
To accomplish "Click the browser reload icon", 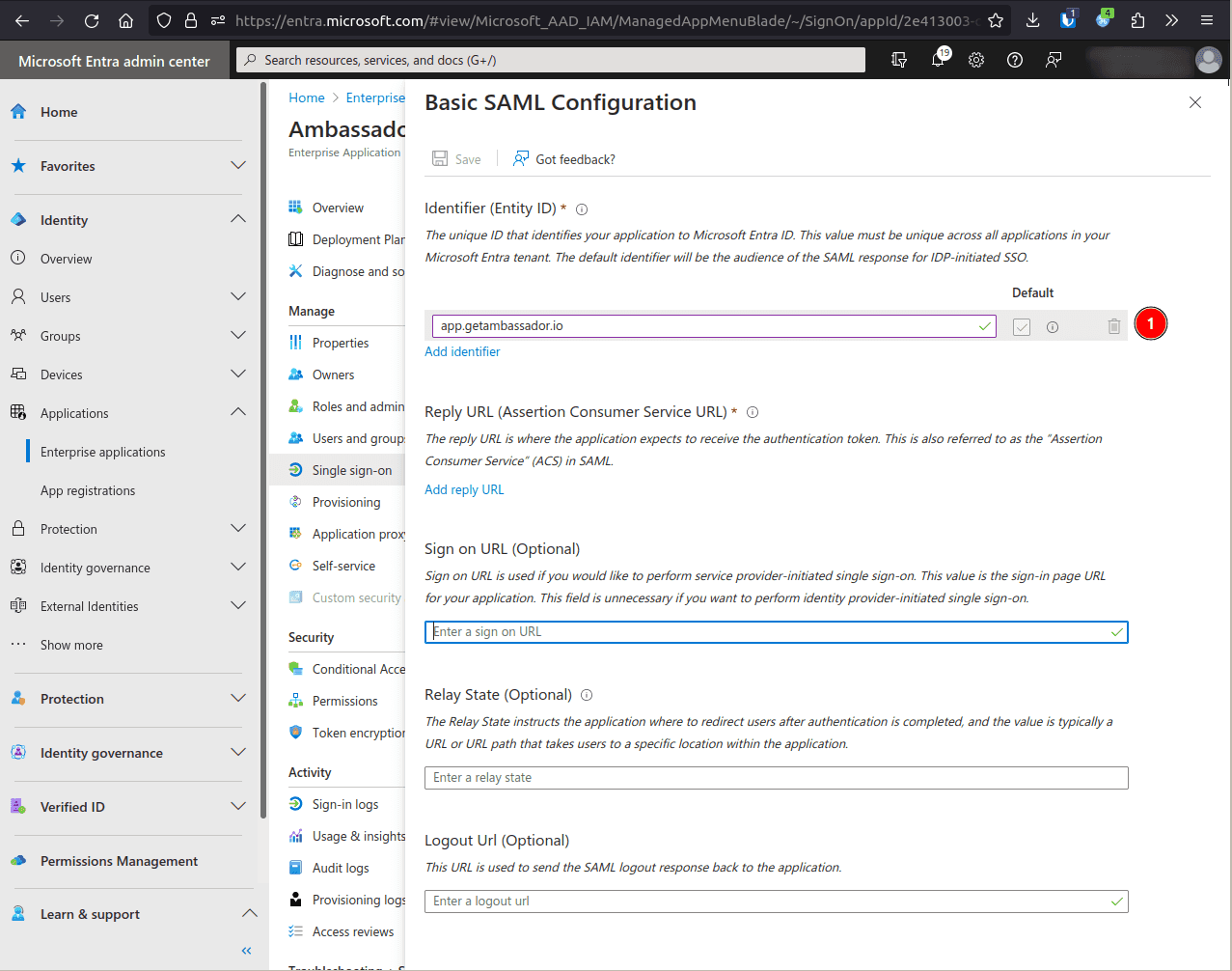I will pos(92,20).
